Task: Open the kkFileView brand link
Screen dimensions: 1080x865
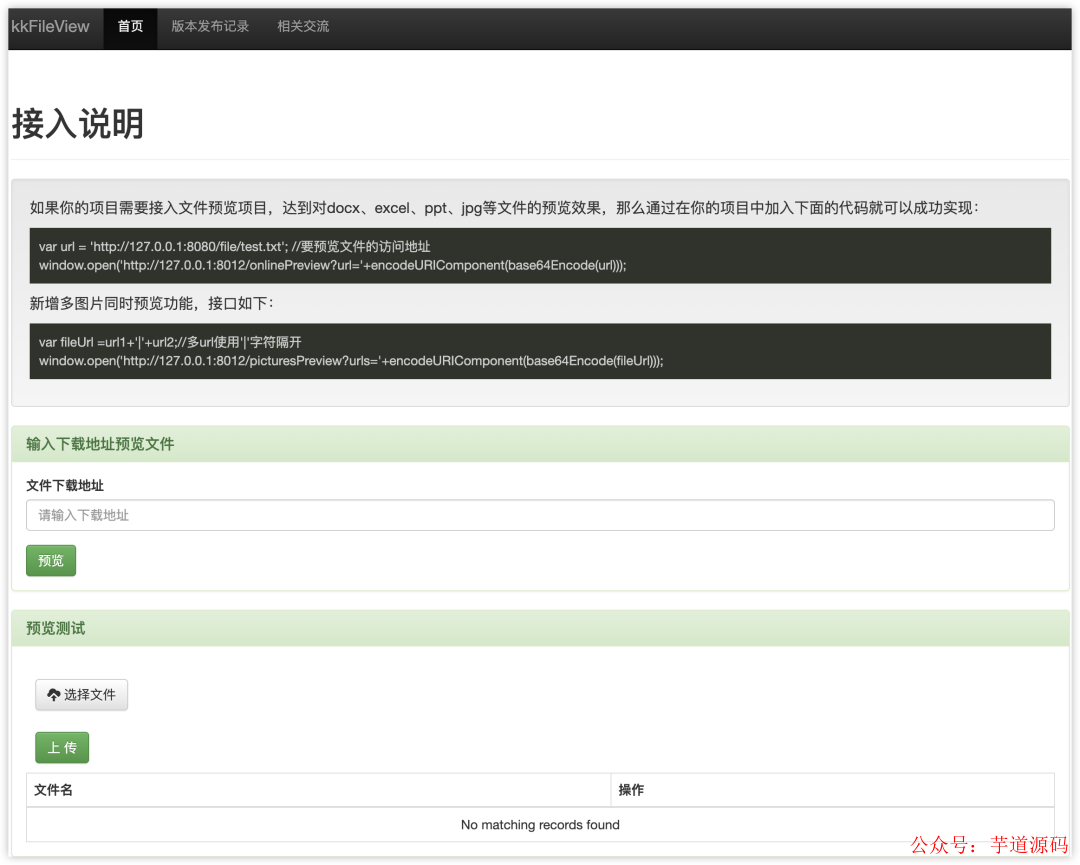Action: [x=50, y=27]
